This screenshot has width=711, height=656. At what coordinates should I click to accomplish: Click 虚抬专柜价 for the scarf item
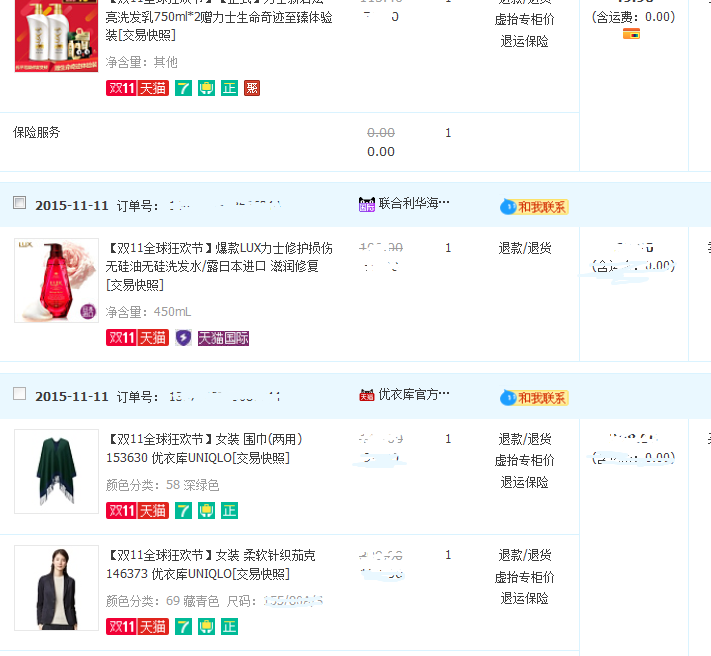pyautogui.click(x=525, y=461)
